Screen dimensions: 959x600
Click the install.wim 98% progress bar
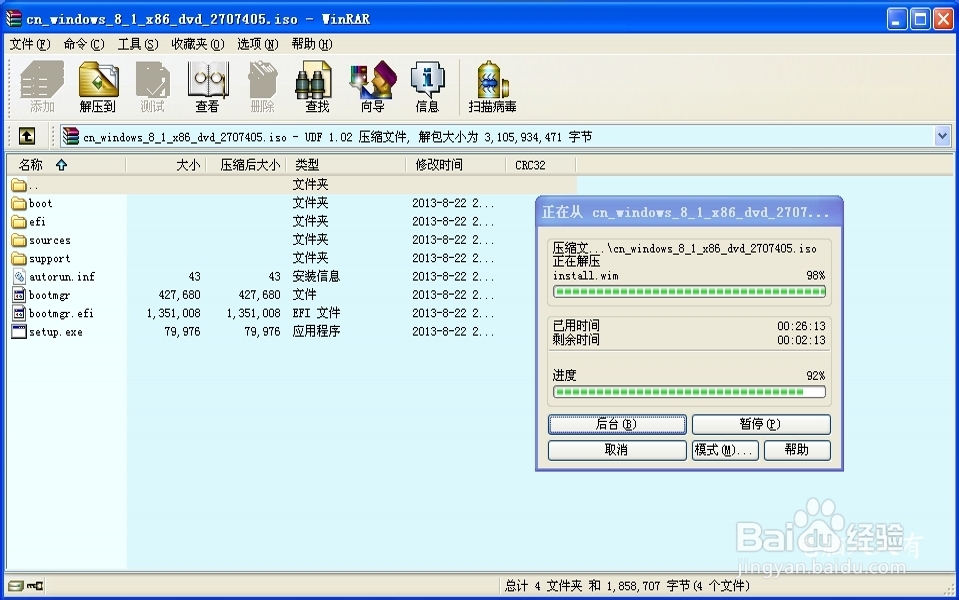pos(689,292)
